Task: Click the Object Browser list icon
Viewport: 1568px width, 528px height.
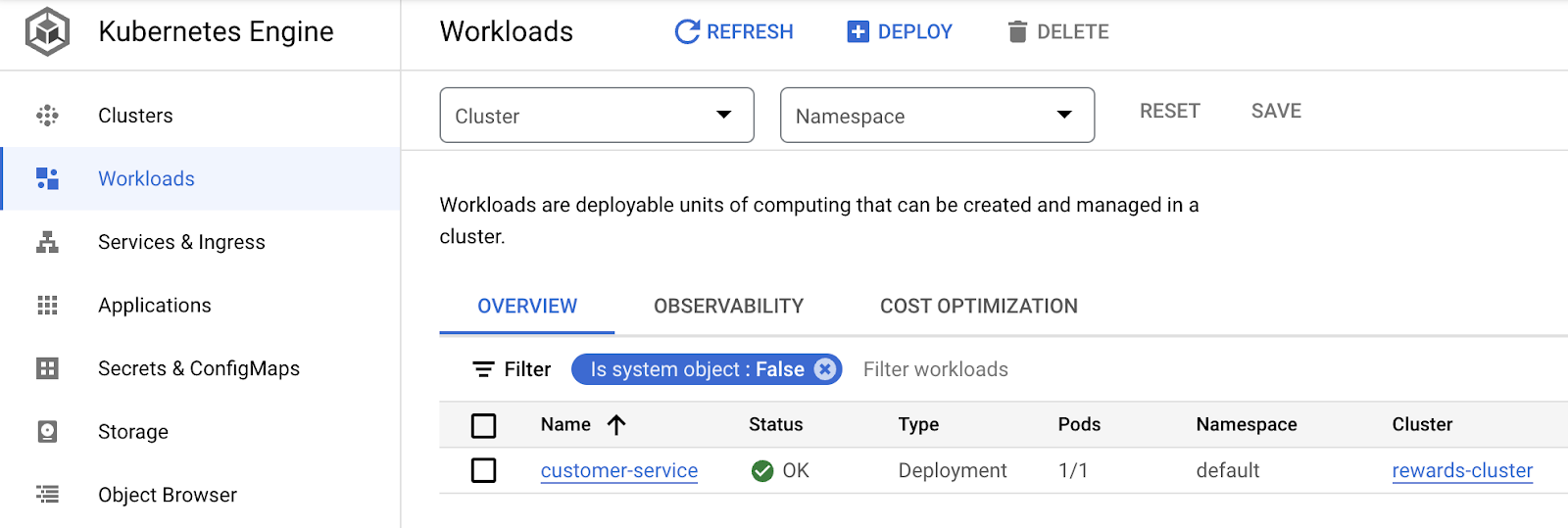Action: 47,495
